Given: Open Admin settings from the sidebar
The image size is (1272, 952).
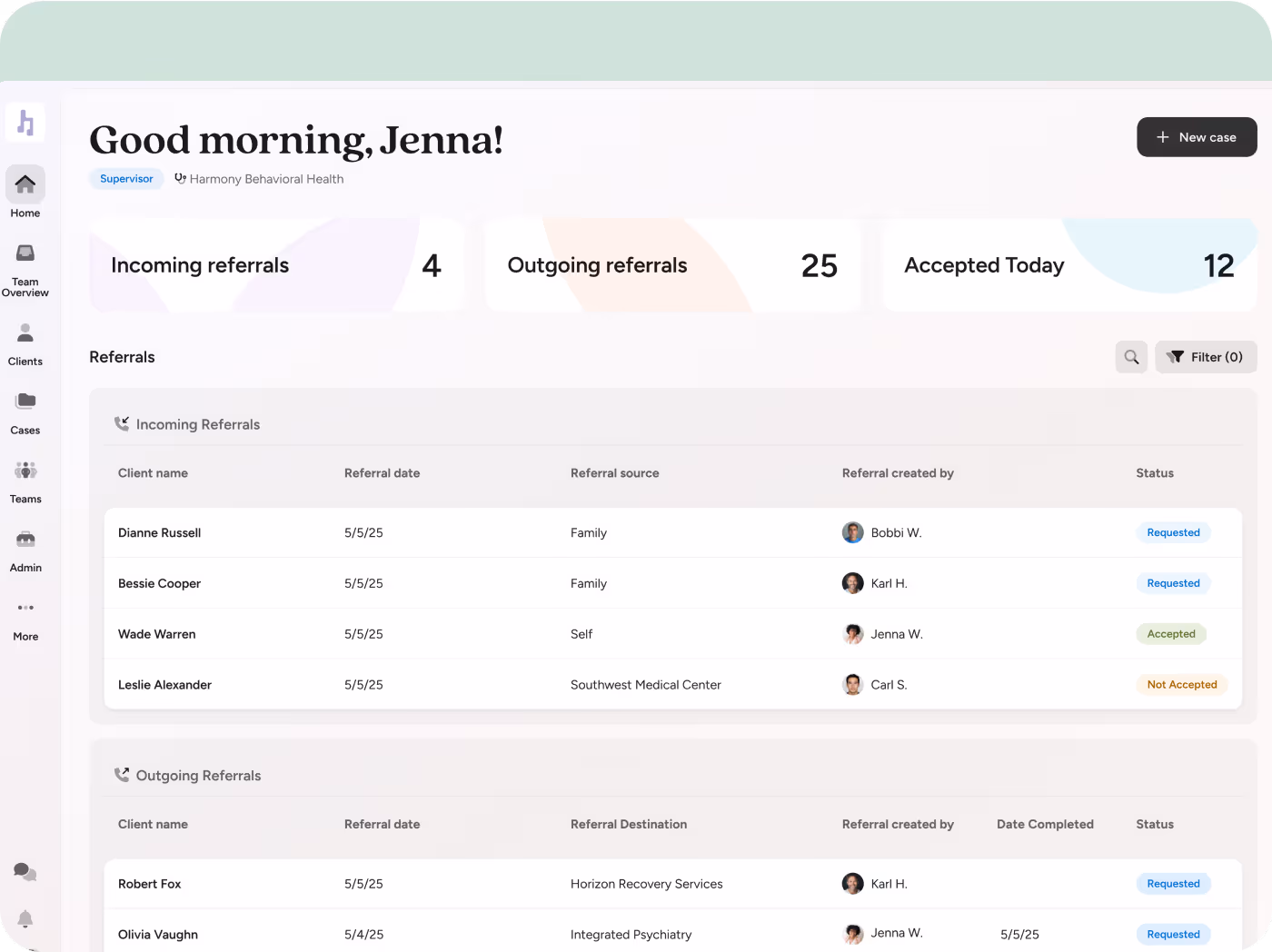Looking at the screenshot, I should [25, 539].
